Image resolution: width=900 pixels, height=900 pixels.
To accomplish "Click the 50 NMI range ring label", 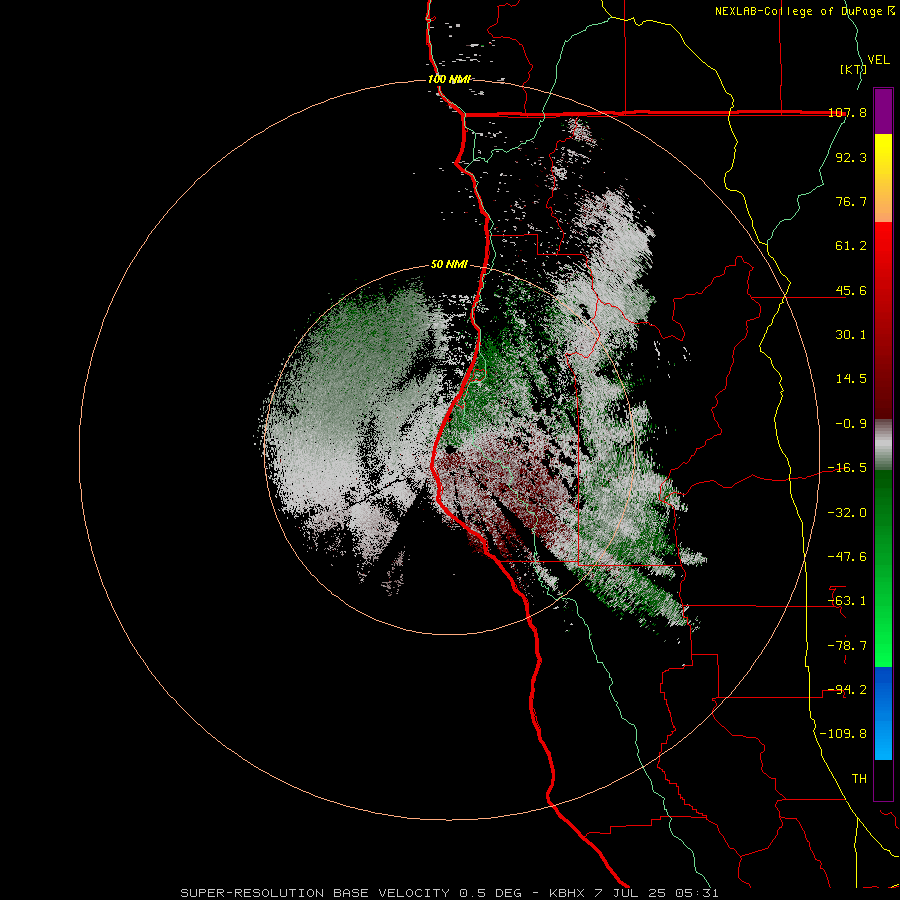I will [449, 265].
